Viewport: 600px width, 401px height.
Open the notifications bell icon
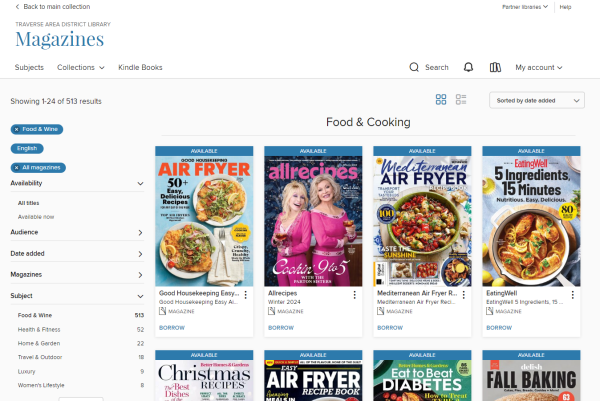click(x=468, y=68)
